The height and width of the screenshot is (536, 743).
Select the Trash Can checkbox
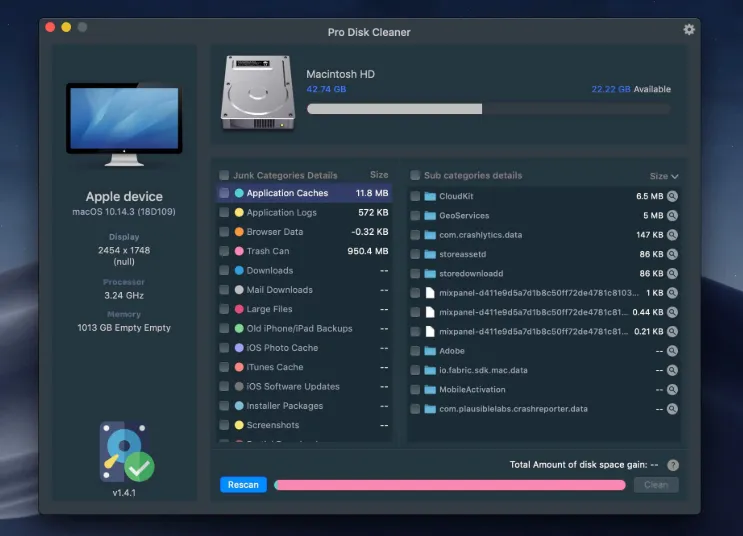click(224, 251)
